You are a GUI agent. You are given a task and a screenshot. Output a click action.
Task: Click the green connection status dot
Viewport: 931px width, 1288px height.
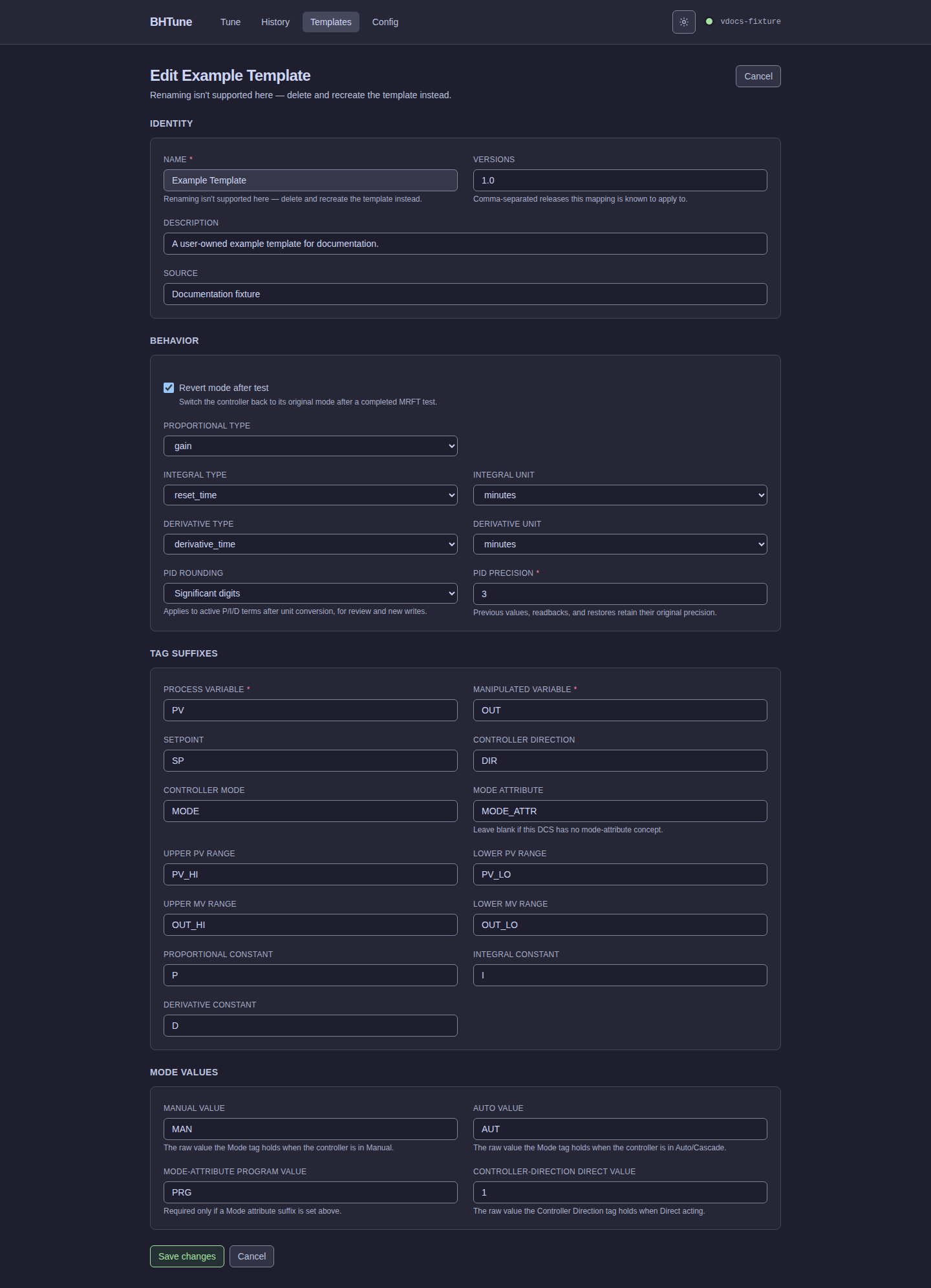709,21
